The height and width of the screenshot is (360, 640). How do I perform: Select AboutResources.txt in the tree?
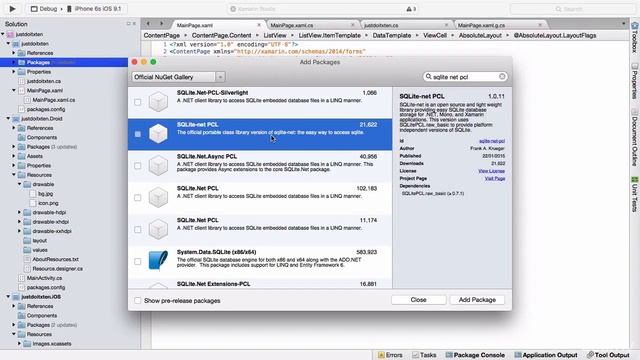click(x=55, y=260)
